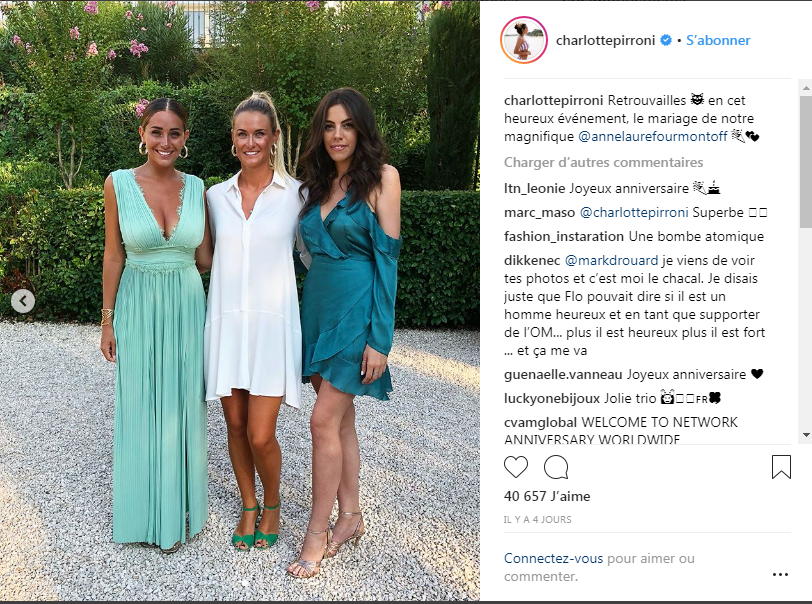Open the @markdrouard mention link
Screen dimensions: 812x604
pyautogui.click(x=611, y=260)
